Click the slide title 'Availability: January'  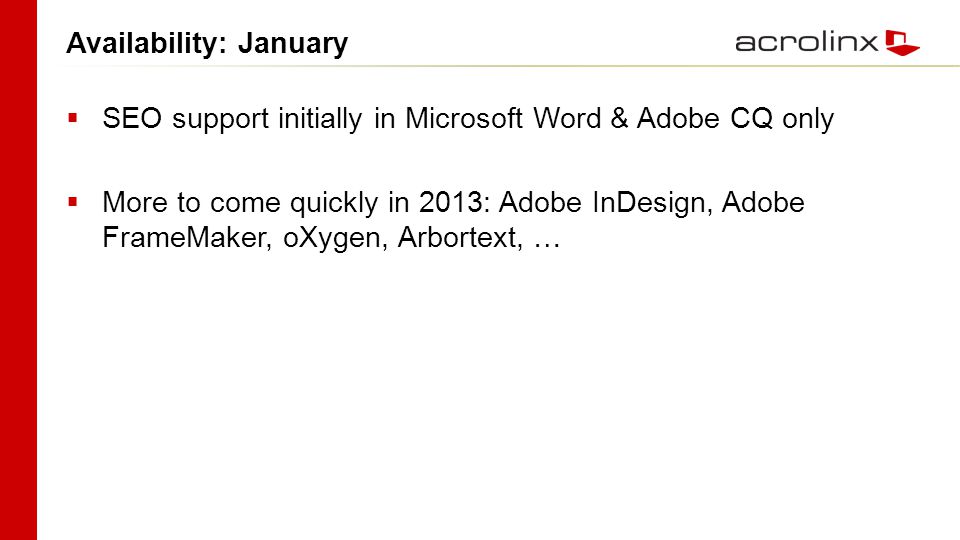[x=207, y=43]
